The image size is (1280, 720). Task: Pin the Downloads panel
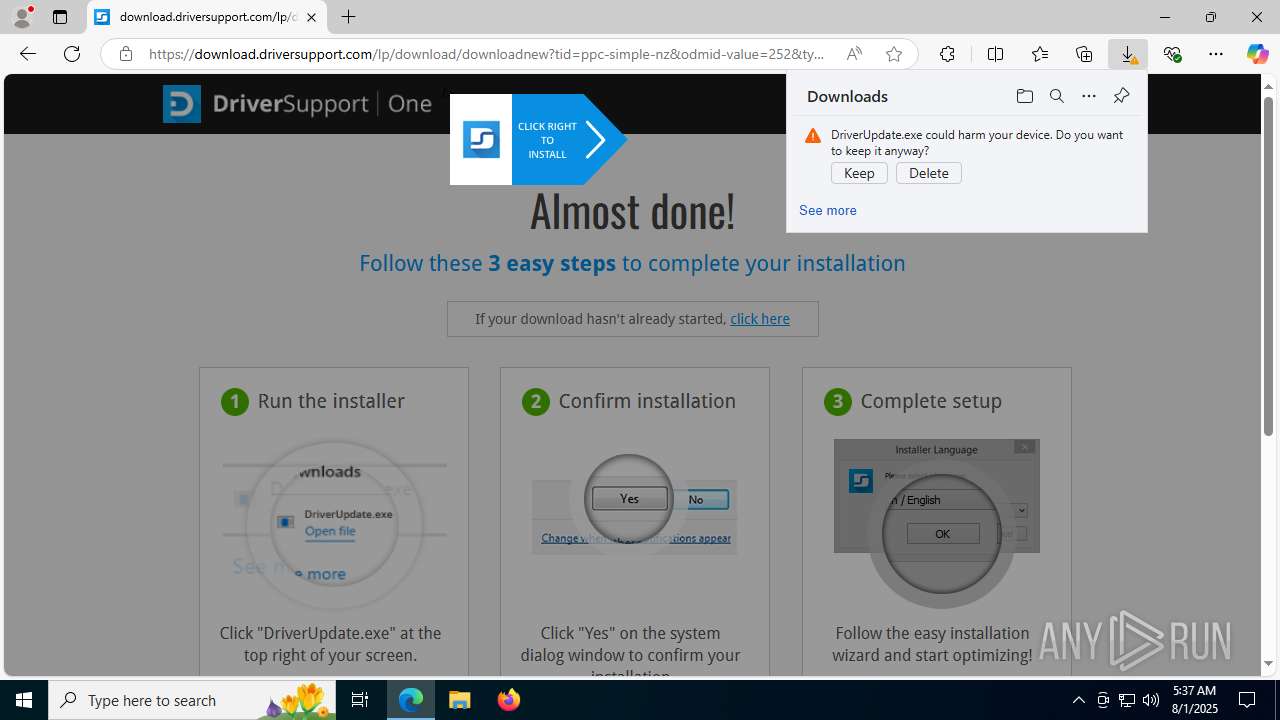1121,96
